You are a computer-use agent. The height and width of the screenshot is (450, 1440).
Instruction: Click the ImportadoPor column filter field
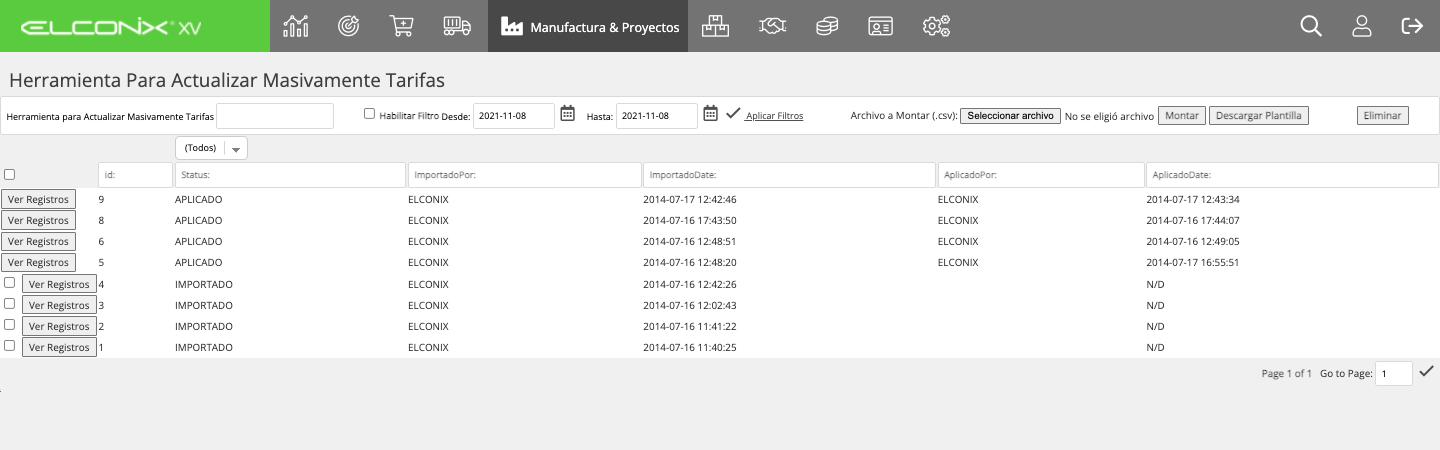[x=525, y=175]
